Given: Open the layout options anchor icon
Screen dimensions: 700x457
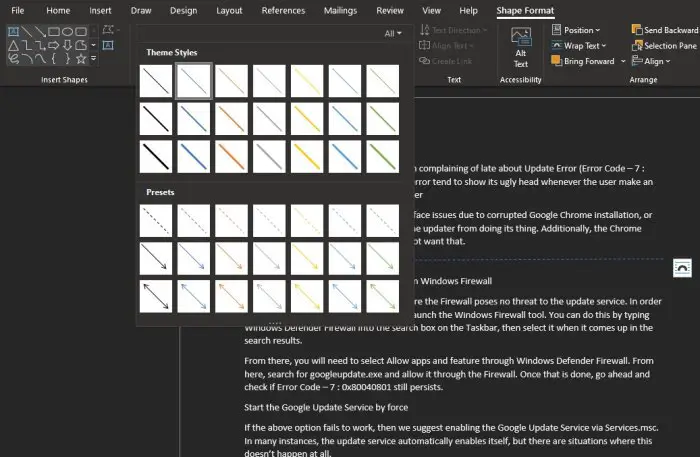Looking at the screenshot, I should tap(682, 268).
